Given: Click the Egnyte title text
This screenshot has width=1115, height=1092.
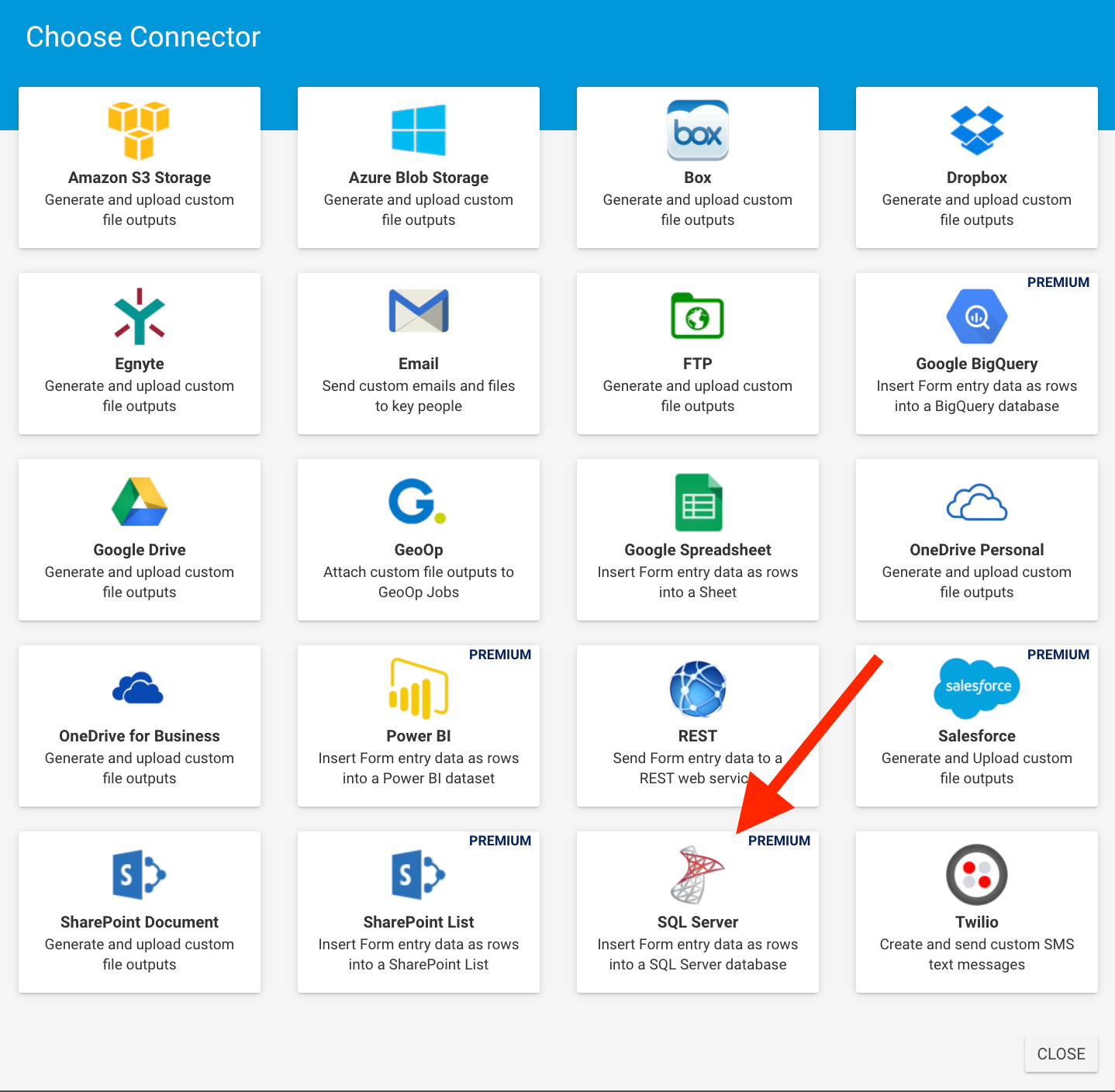Looking at the screenshot, I should pyautogui.click(x=140, y=364).
